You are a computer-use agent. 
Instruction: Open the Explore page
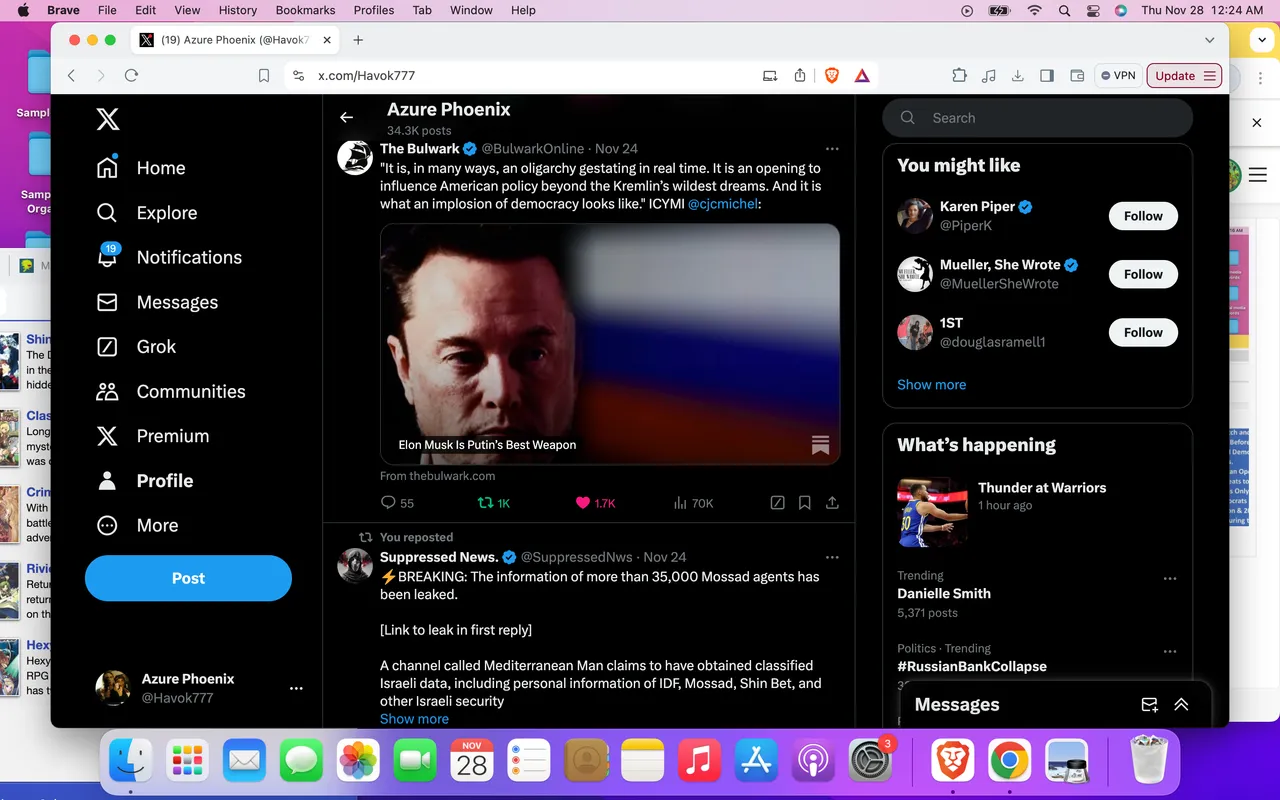tap(146, 213)
